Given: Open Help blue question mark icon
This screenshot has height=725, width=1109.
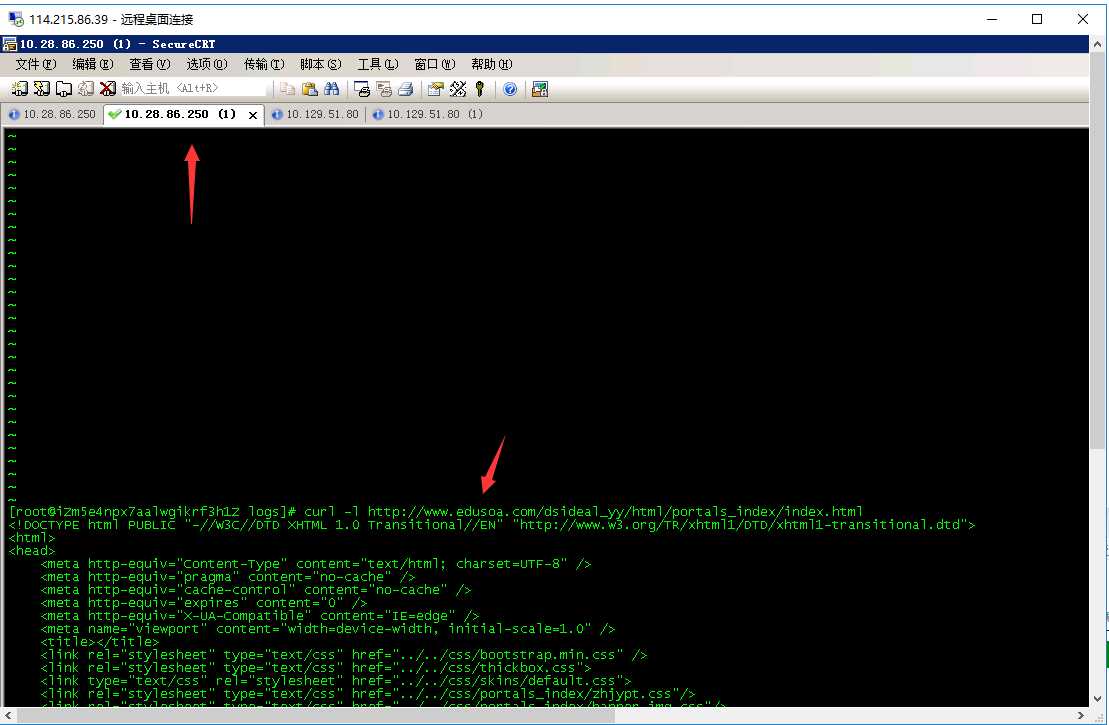Looking at the screenshot, I should click(510, 88).
